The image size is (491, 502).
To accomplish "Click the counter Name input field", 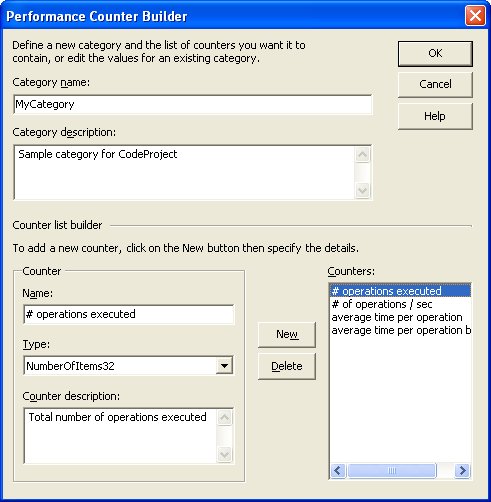I will tap(129, 314).
